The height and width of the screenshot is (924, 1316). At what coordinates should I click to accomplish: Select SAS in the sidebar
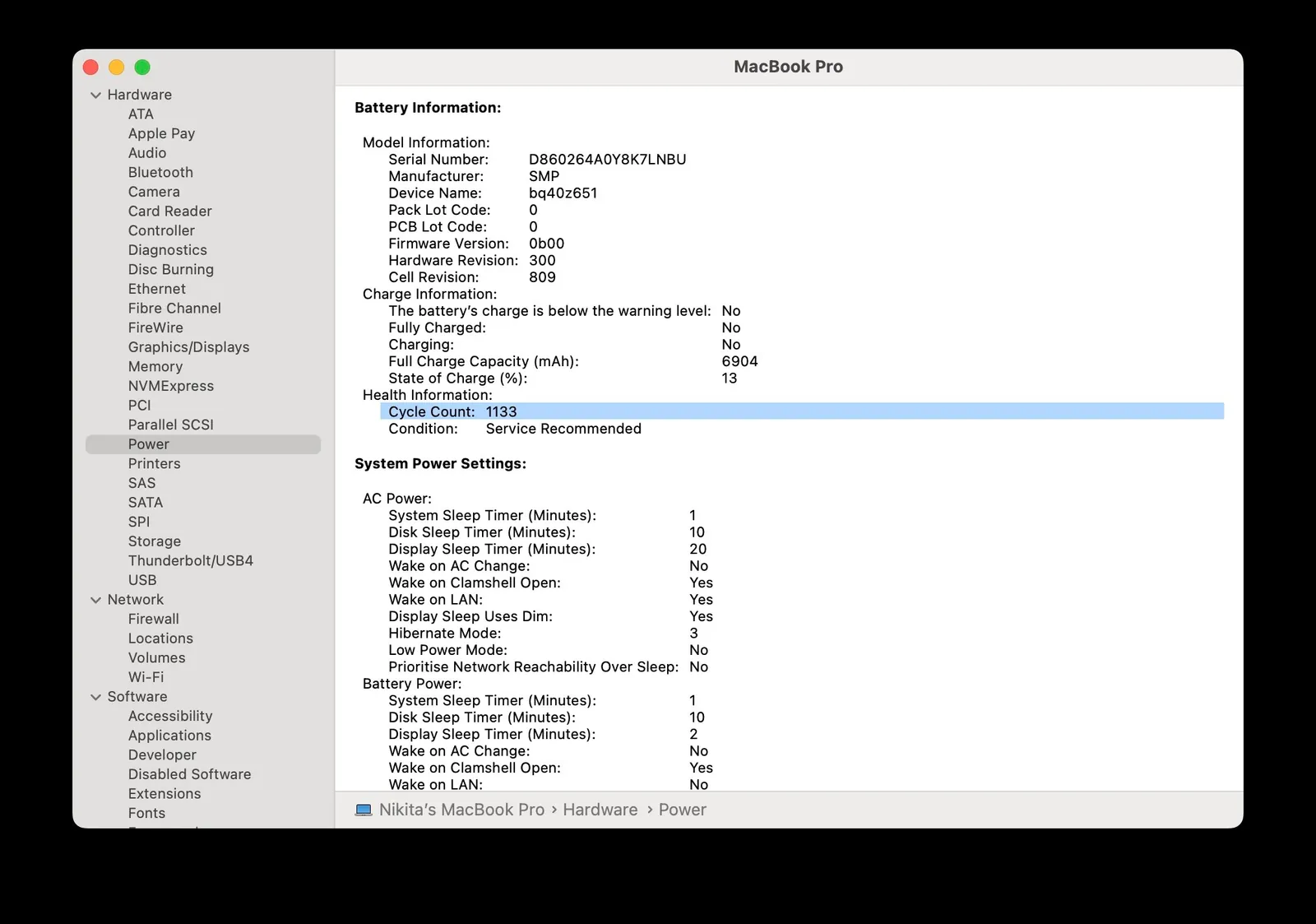tap(141, 484)
